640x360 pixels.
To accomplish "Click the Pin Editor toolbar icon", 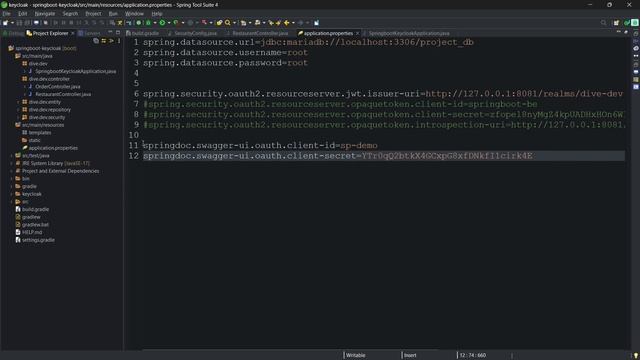I will [316, 23].
